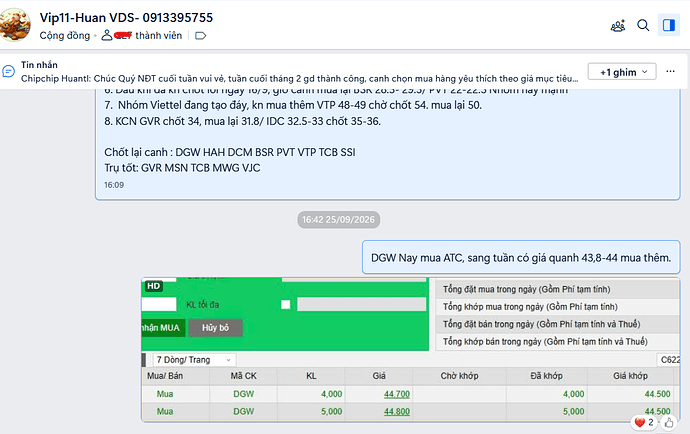Open the Vip11-Huan group avatar
Screen dimensions: 690x434
[x=15, y=24]
